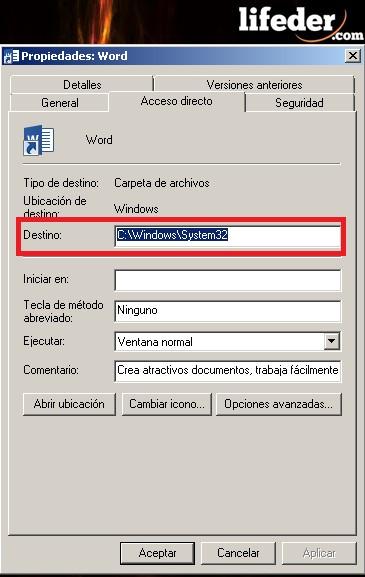365x577 pixels.
Task: Confirm with the Aceptar button
Action: click(157, 553)
